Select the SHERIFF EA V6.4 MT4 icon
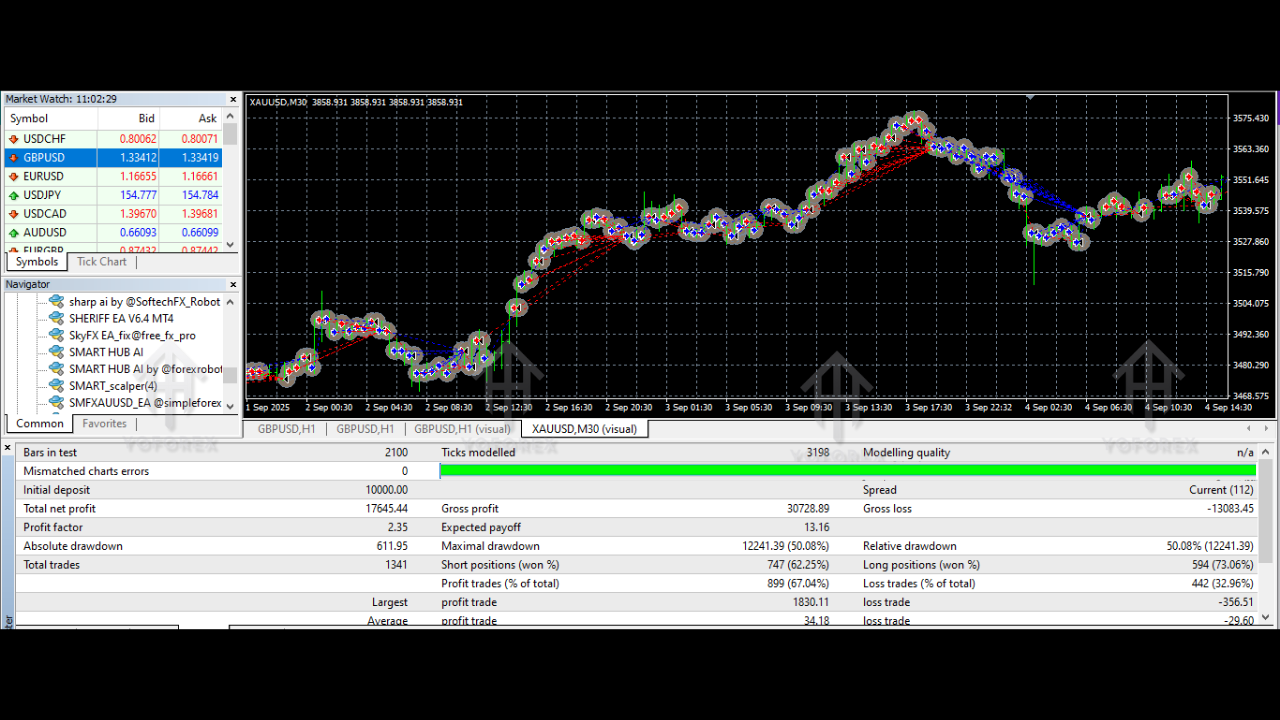1280x720 pixels. (x=57, y=318)
